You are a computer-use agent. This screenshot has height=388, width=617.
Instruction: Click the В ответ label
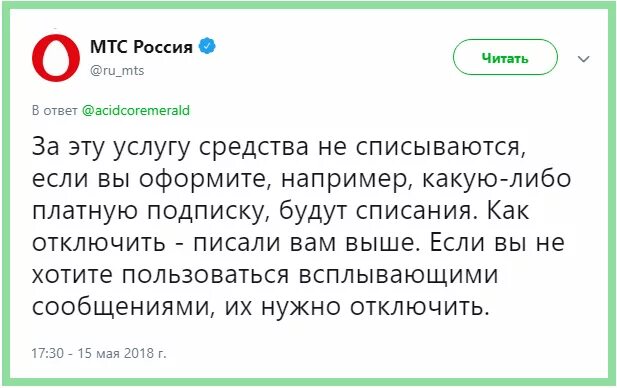pyautogui.click(x=55, y=110)
